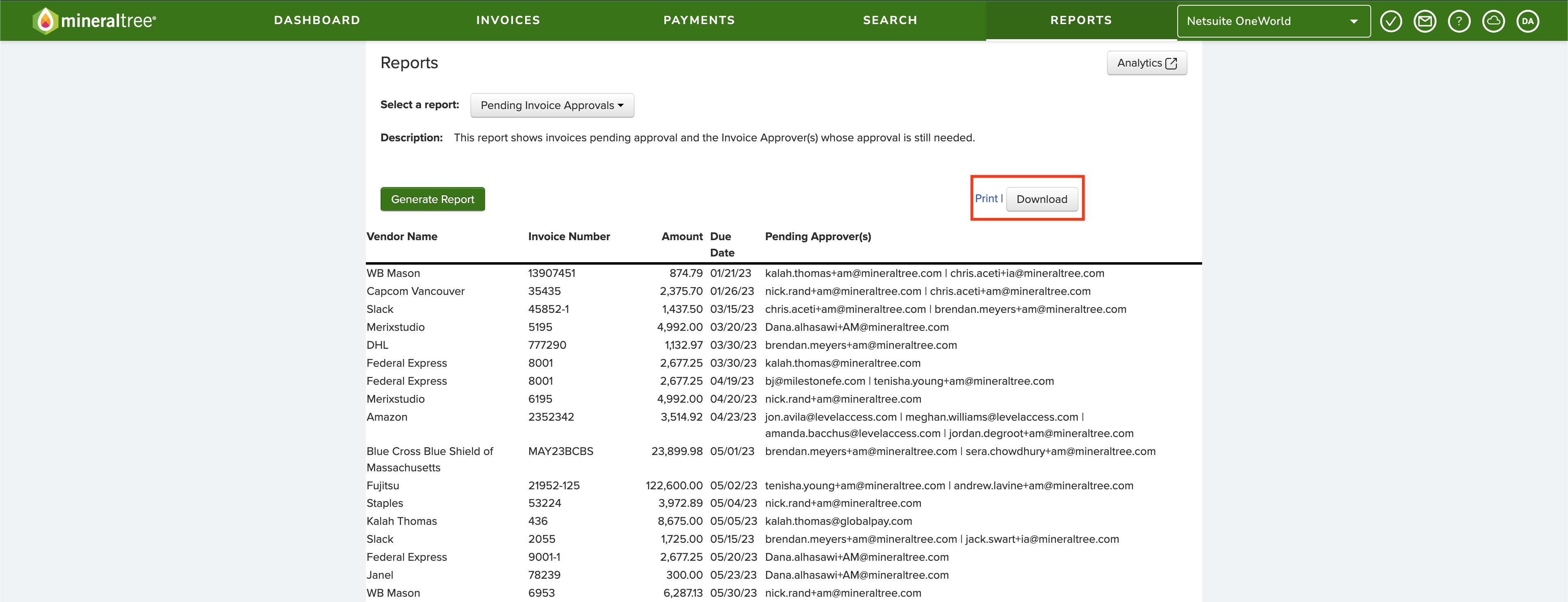Select invoice number 78239
The image size is (1568, 602).
coord(545,575)
